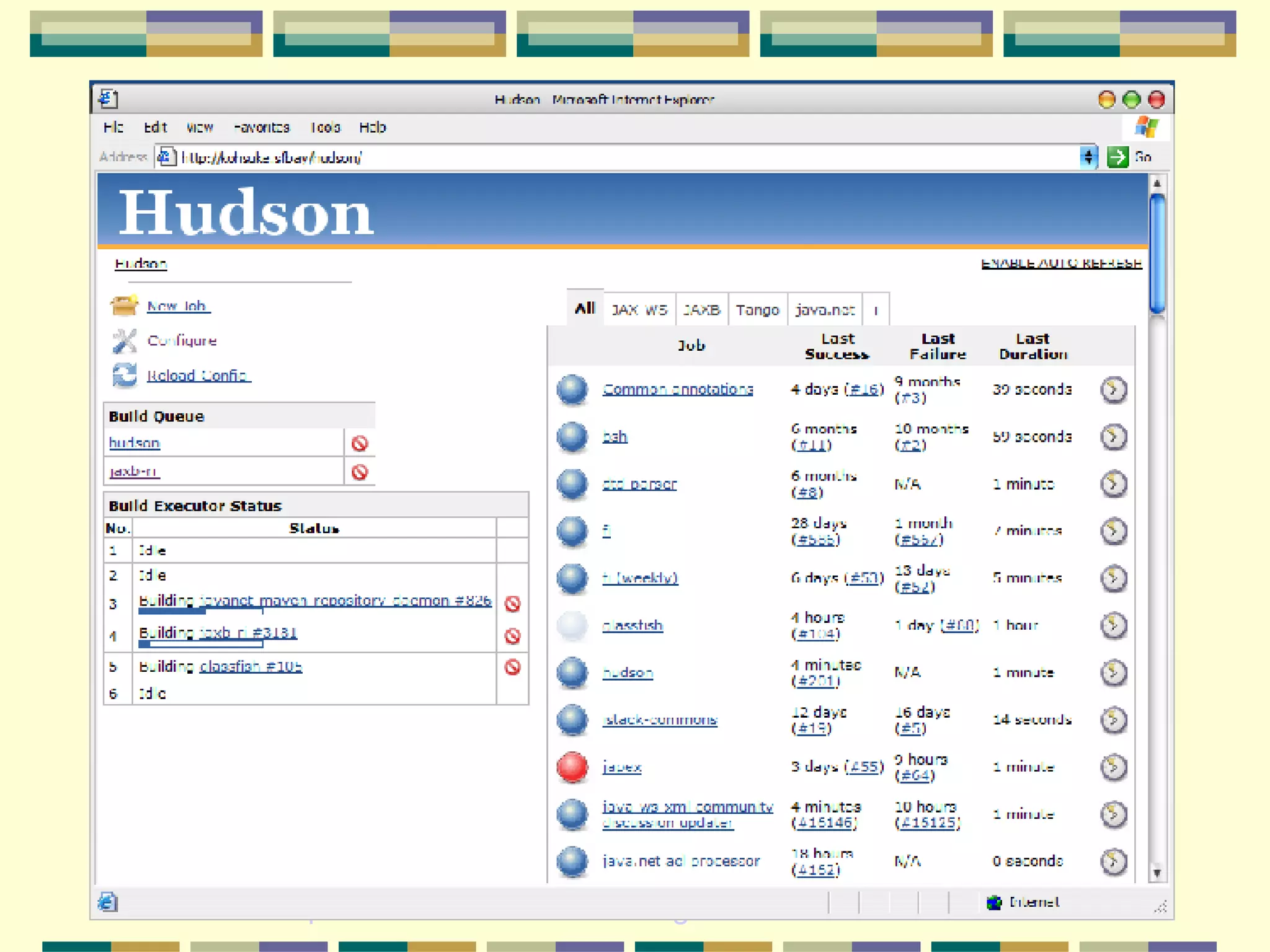Schedule a build for the fi job
Image resolution: width=1270 pixels, height=952 pixels.
point(1114,531)
